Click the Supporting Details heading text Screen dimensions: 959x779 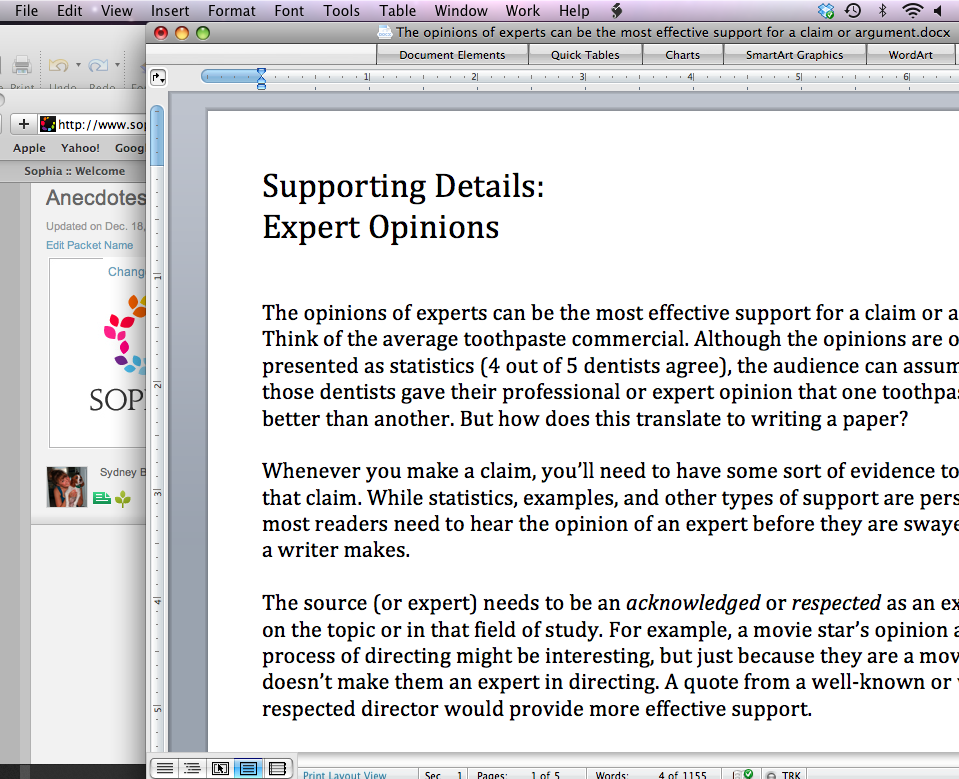403,186
